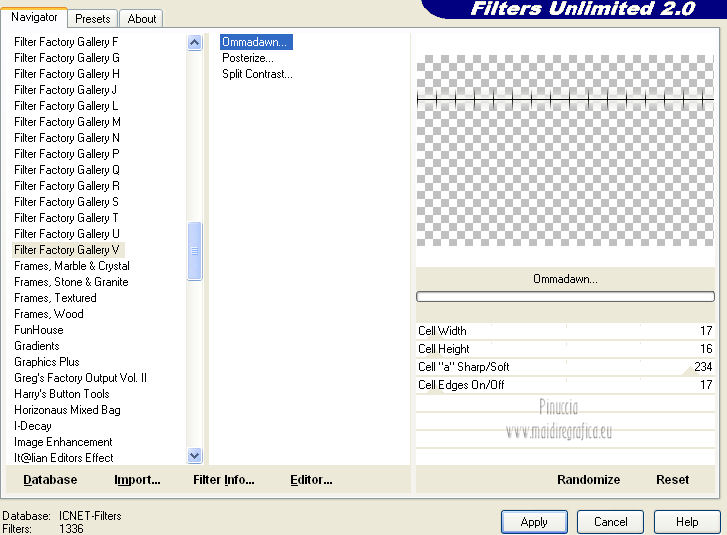The image size is (727, 535).
Task: Choose the Ommadawn... filter
Action: click(256, 42)
